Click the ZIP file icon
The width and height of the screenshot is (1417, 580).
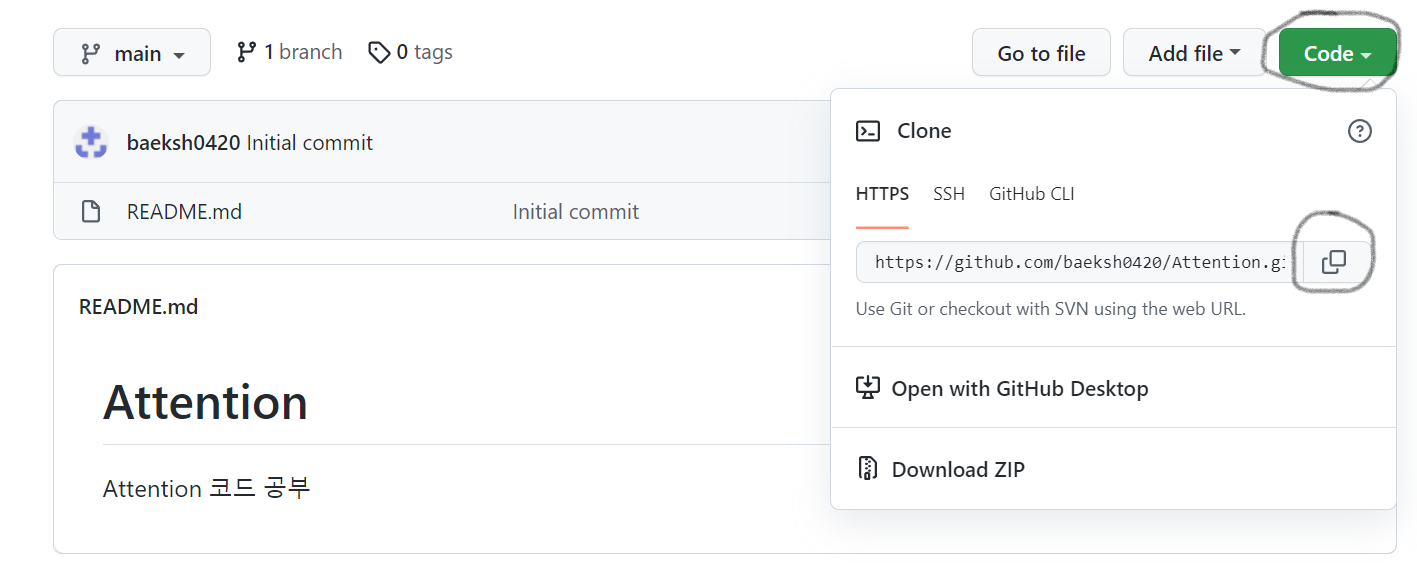[x=868, y=469]
